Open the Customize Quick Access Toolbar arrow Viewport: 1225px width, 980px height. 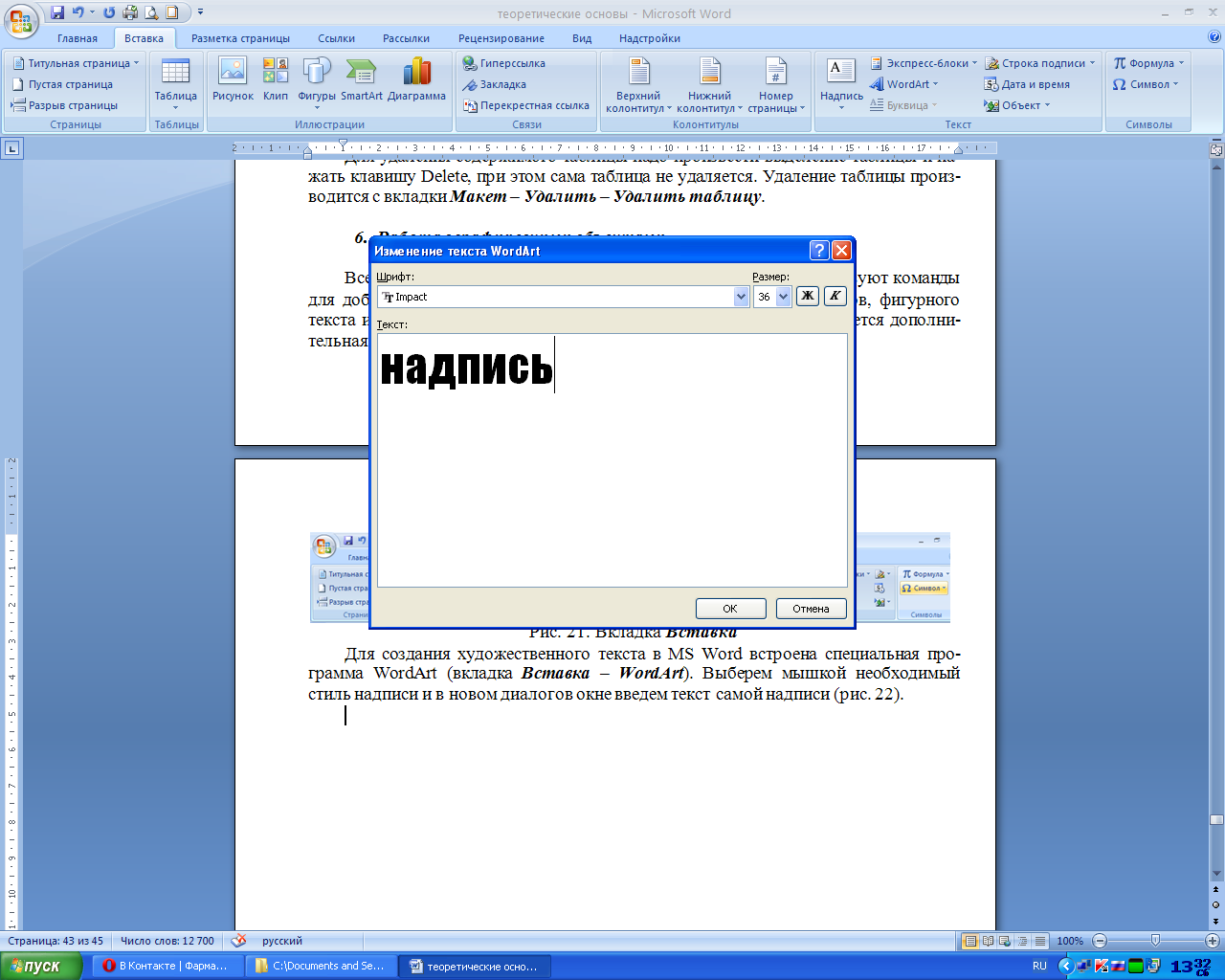pyautogui.click(x=200, y=12)
